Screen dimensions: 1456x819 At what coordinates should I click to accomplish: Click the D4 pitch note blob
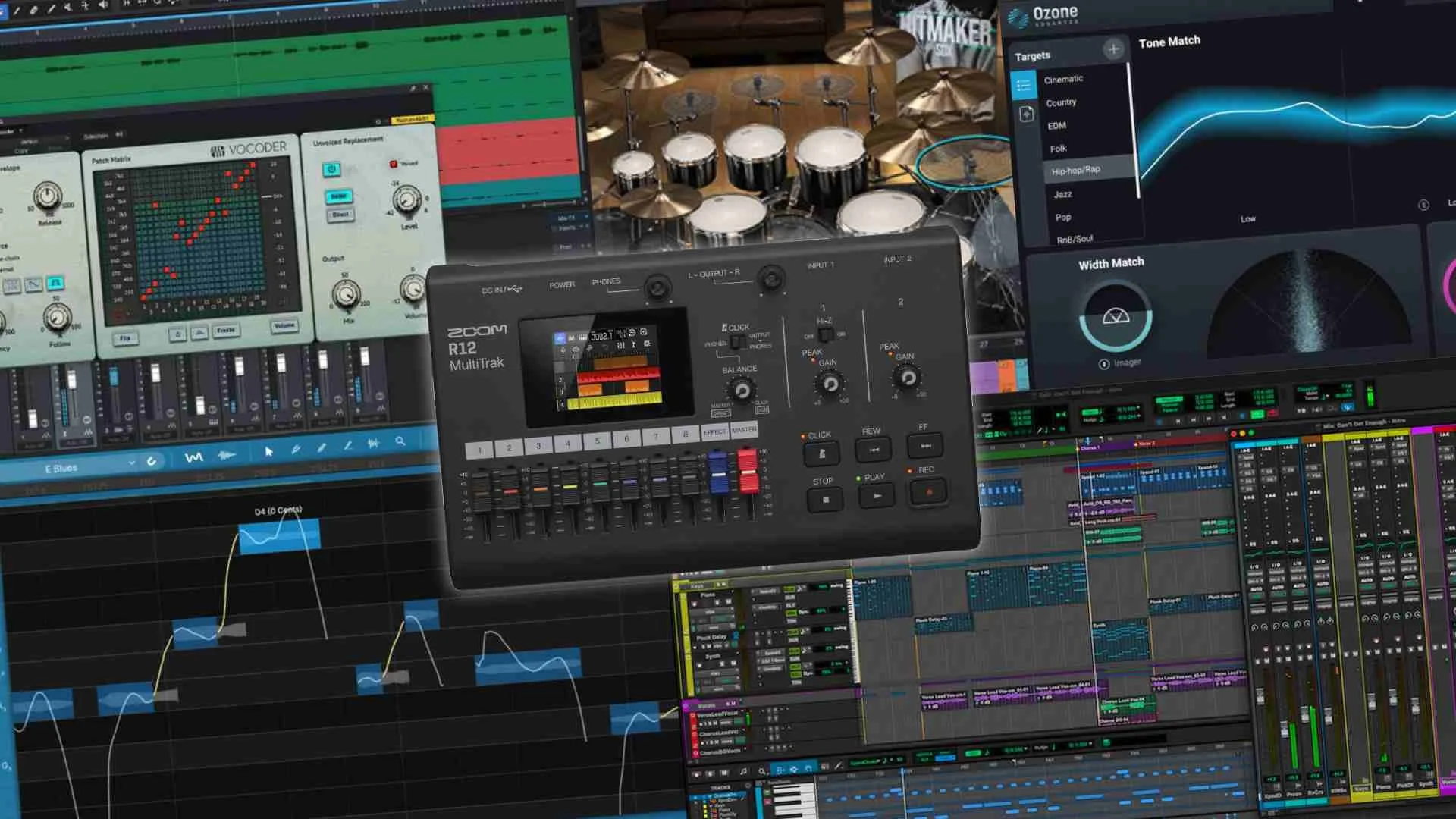279,537
